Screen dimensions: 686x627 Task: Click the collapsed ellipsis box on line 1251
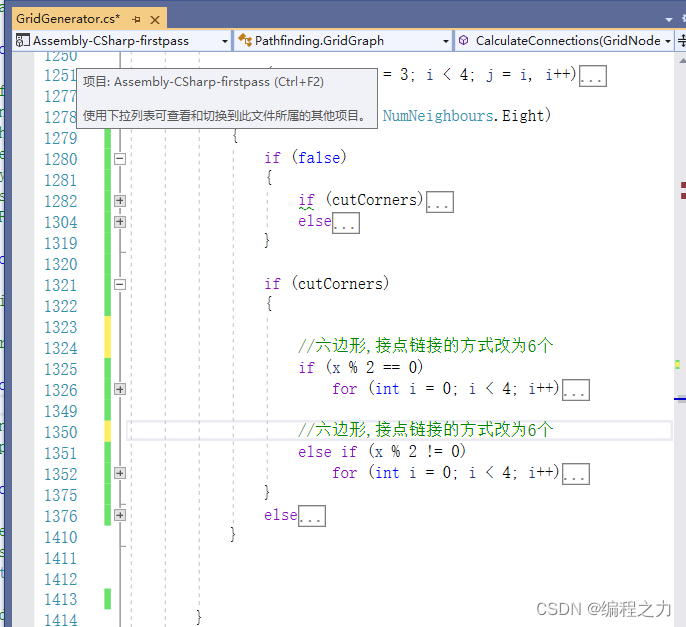[593, 77]
